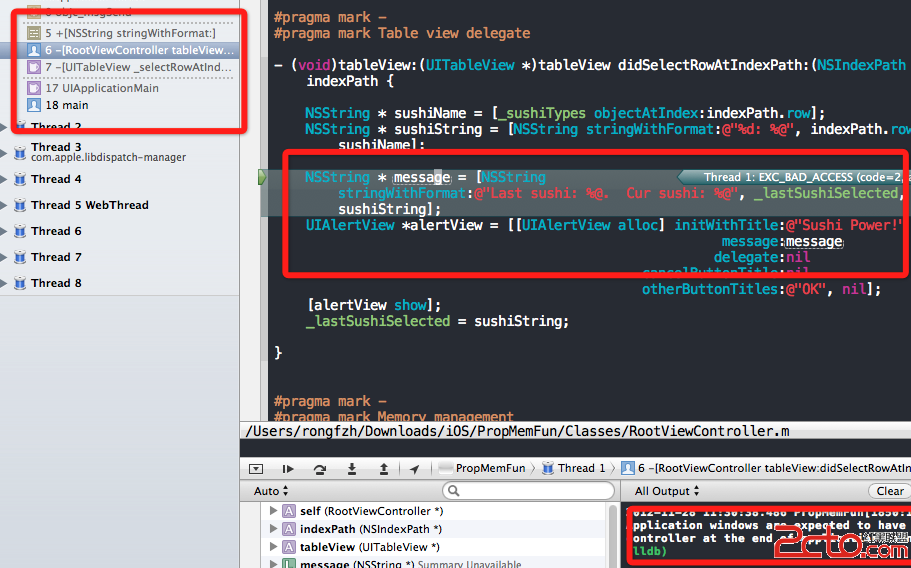The height and width of the screenshot is (568, 911).
Task: Click the variables search field
Action: pyautogui.click(x=530, y=491)
